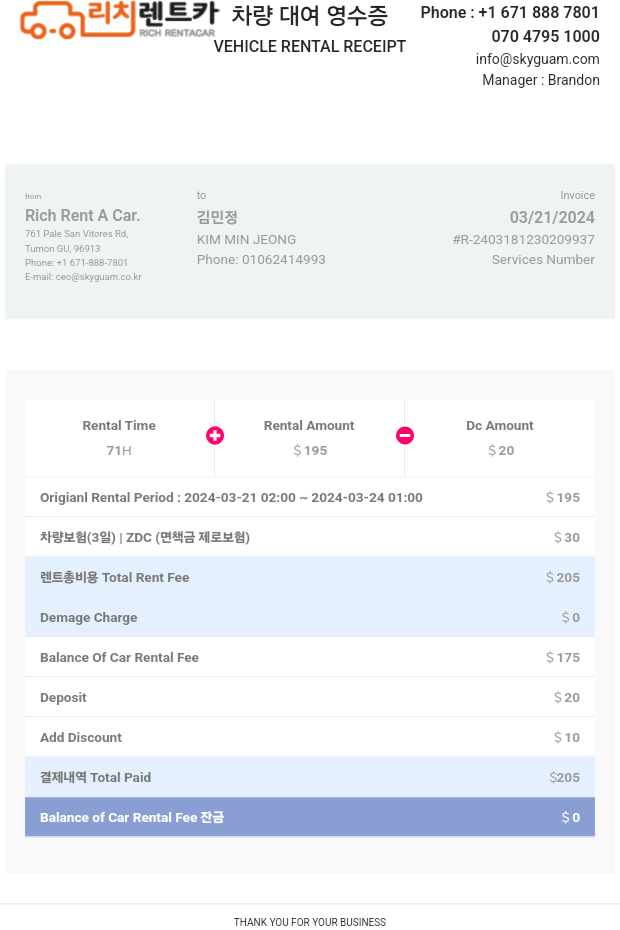The width and height of the screenshot is (620, 930).
Task: Click the Rich Rentacar car logo
Action: pos(119,20)
